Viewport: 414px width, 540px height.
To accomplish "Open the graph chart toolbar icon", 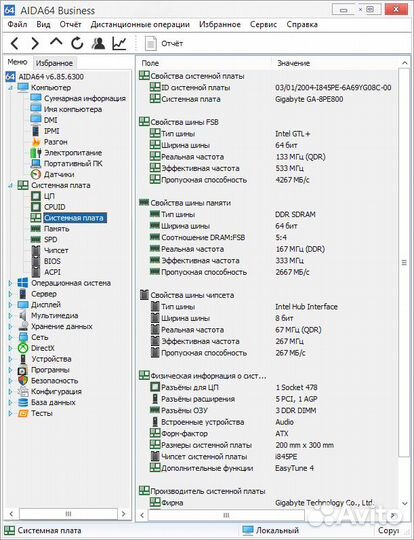I will [119, 43].
